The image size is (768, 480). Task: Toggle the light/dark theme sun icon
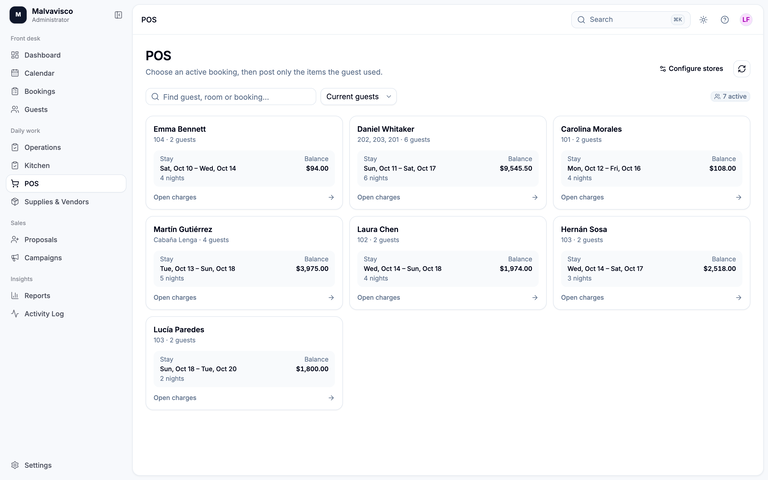click(703, 20)
